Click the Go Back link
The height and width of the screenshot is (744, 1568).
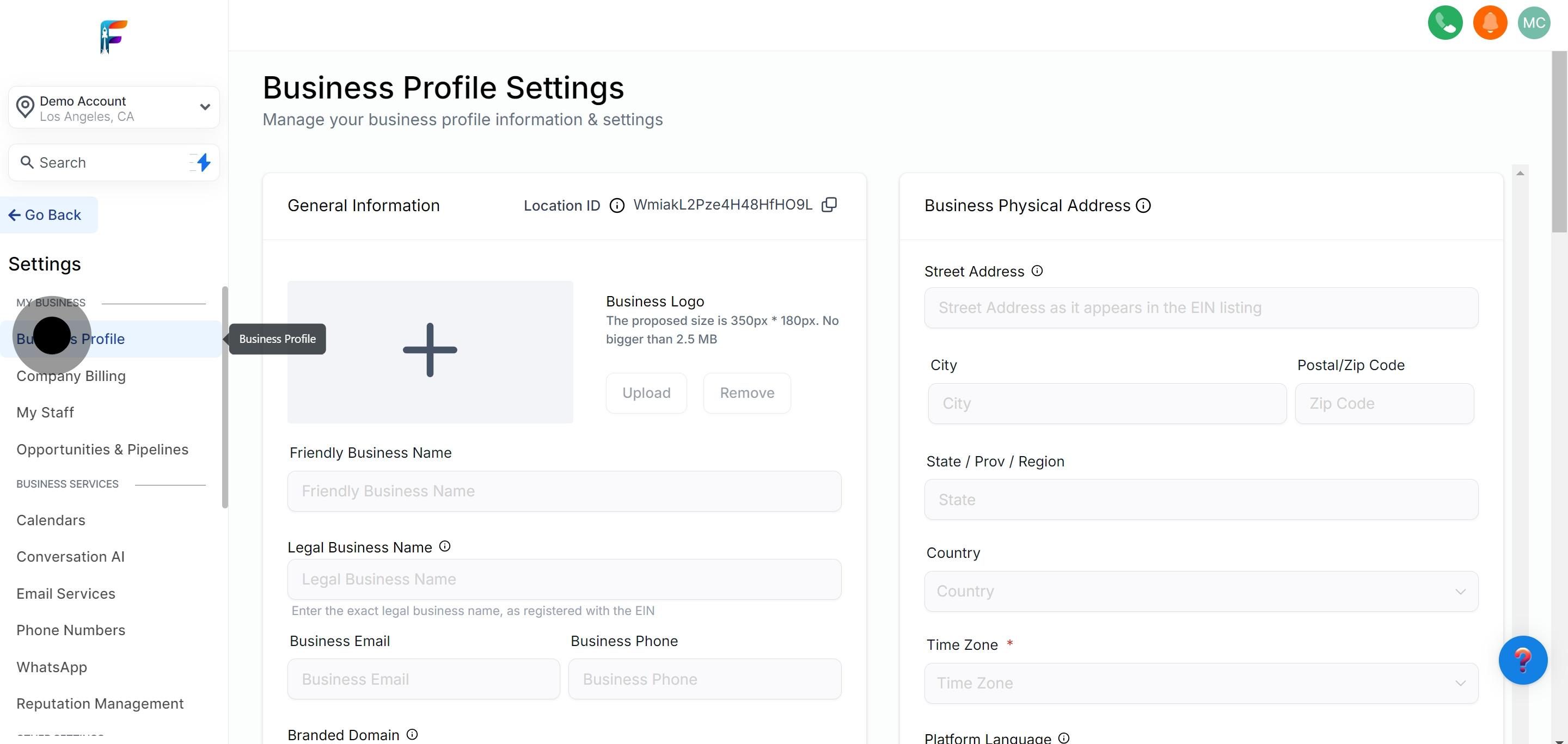click(x=48, y=214)
